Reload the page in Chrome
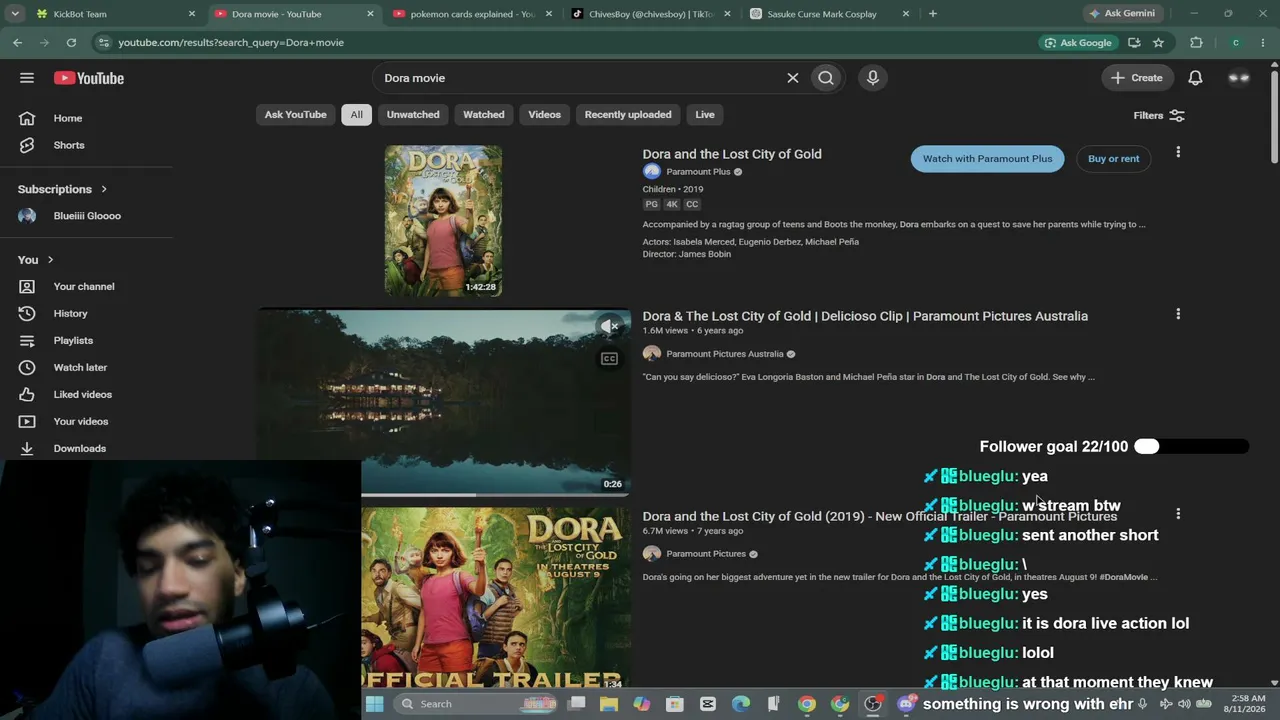This screenshot has height=720, width=1280. (71, 43)
